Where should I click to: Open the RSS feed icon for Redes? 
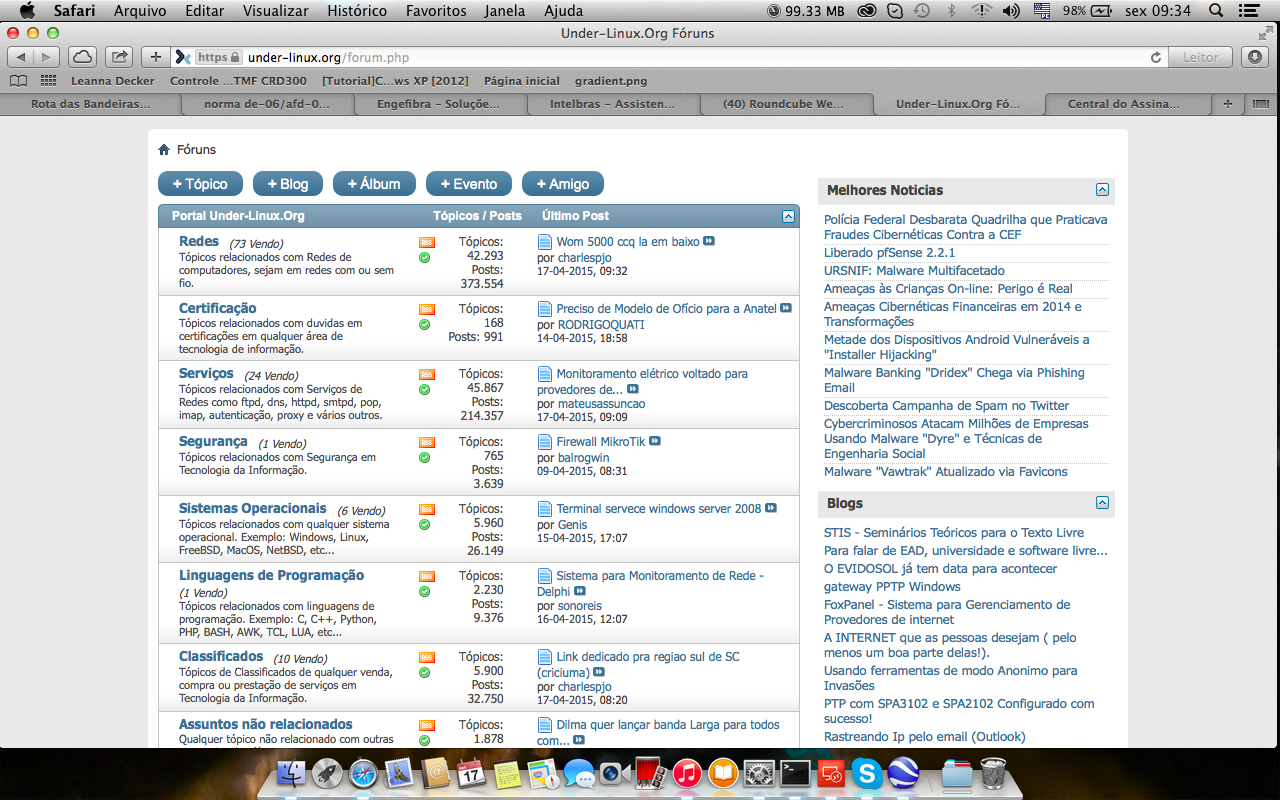(x=427, y=242)
